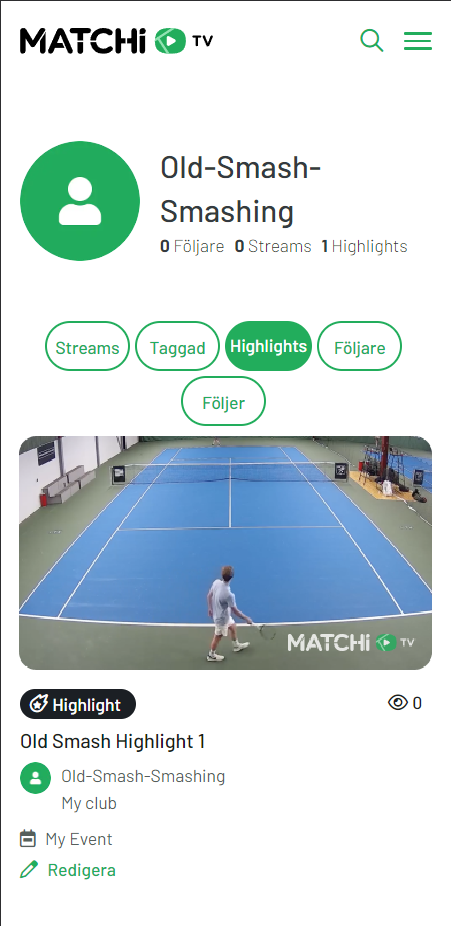Click the Redigera pencil icon
This screenshot has width=451, height=926.
click(x=29, y=870)
